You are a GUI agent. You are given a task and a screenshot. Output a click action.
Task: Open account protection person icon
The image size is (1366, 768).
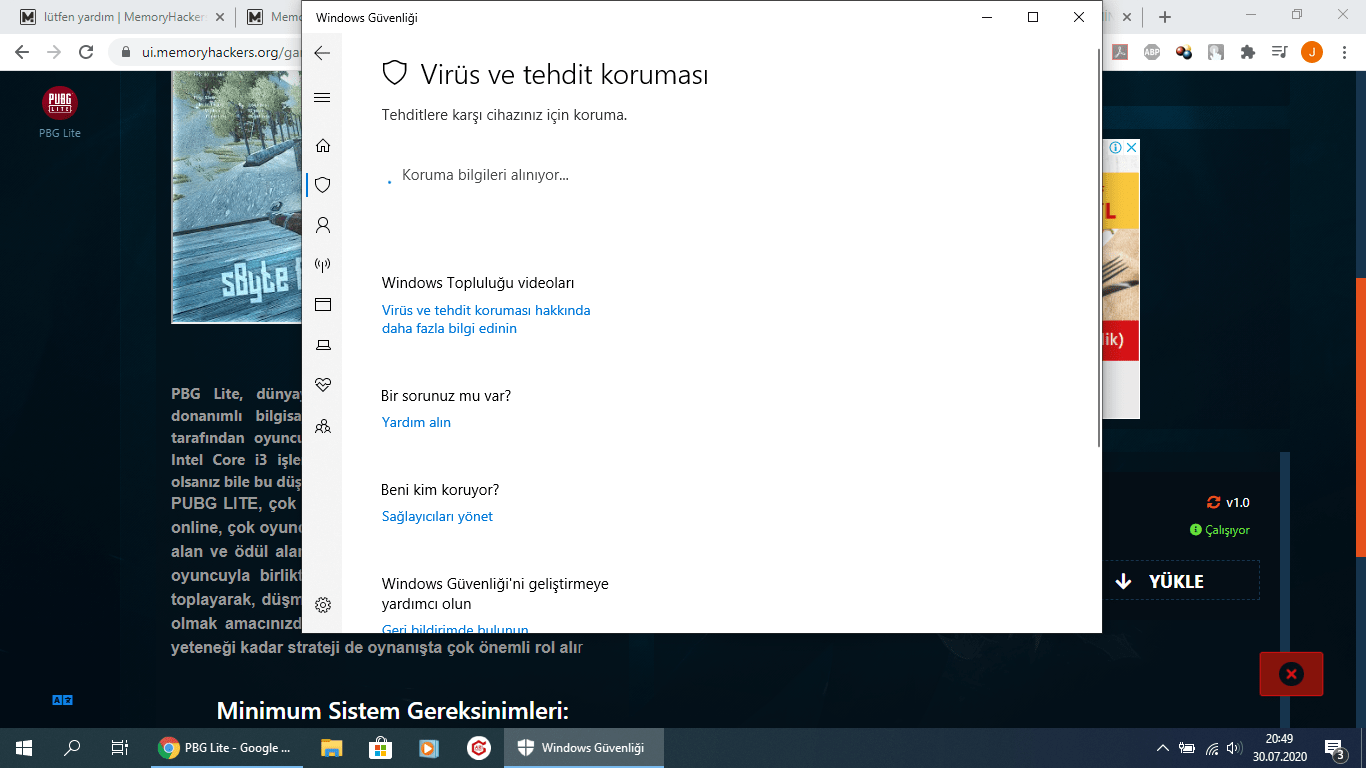tap(322, 225)
